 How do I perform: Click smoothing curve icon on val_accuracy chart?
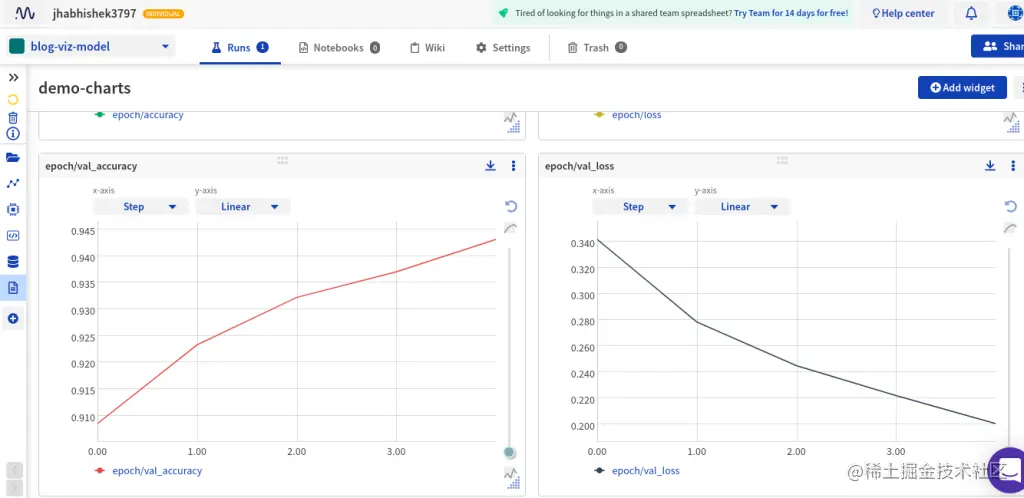(511, 228)
